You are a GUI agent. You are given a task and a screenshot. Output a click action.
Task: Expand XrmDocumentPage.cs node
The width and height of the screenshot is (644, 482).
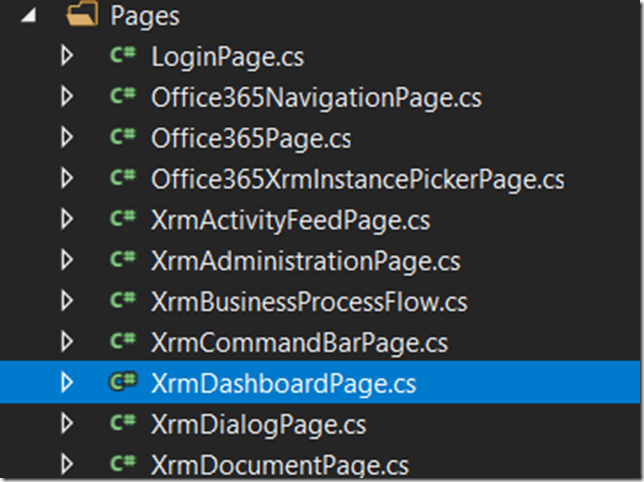click(67, 464)
